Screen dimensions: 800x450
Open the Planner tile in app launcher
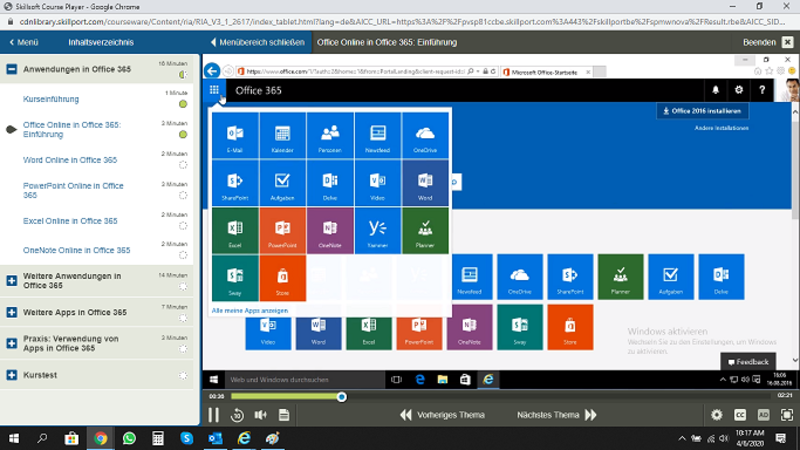point(425,231)
